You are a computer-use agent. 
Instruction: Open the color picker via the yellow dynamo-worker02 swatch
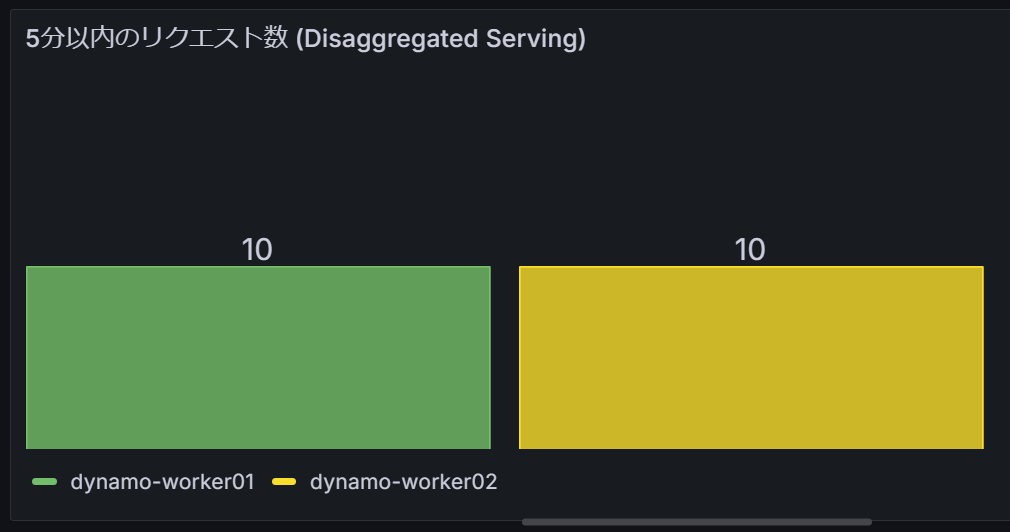pyautogui.click(x=284, y=482)
